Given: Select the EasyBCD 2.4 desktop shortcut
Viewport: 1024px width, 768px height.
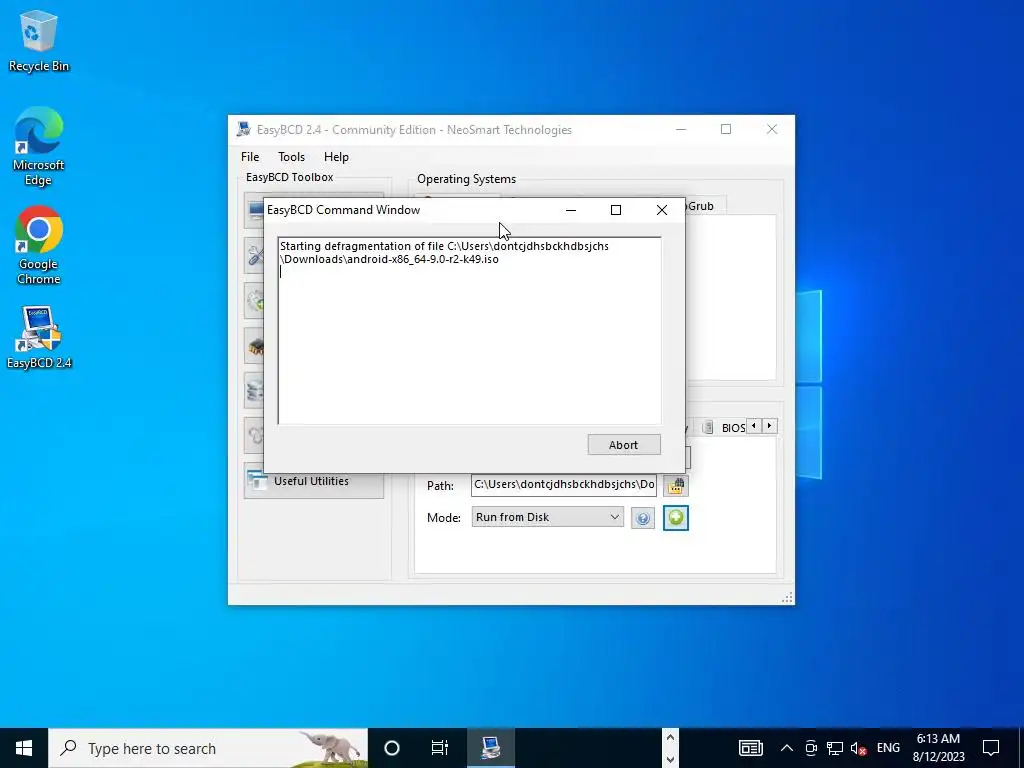Looking at the screenshot, I should (39, 337).
